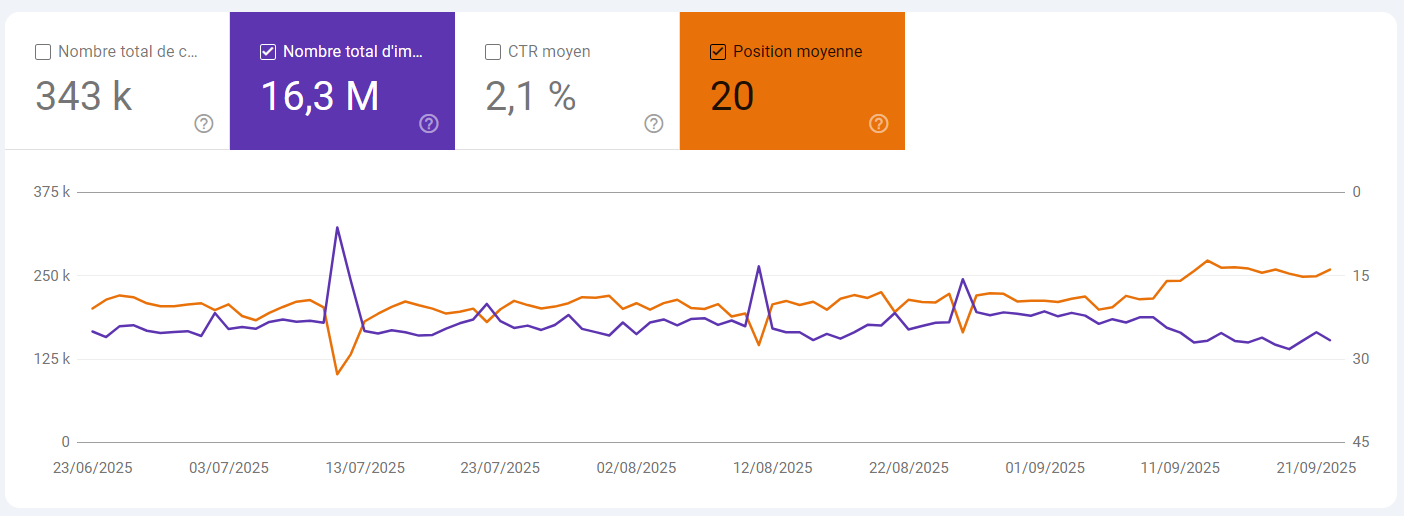The width and height of the screenshot is (1404, 516).
Task: Click help icon on CTR moyen card
Action: [x=654, y=124]
